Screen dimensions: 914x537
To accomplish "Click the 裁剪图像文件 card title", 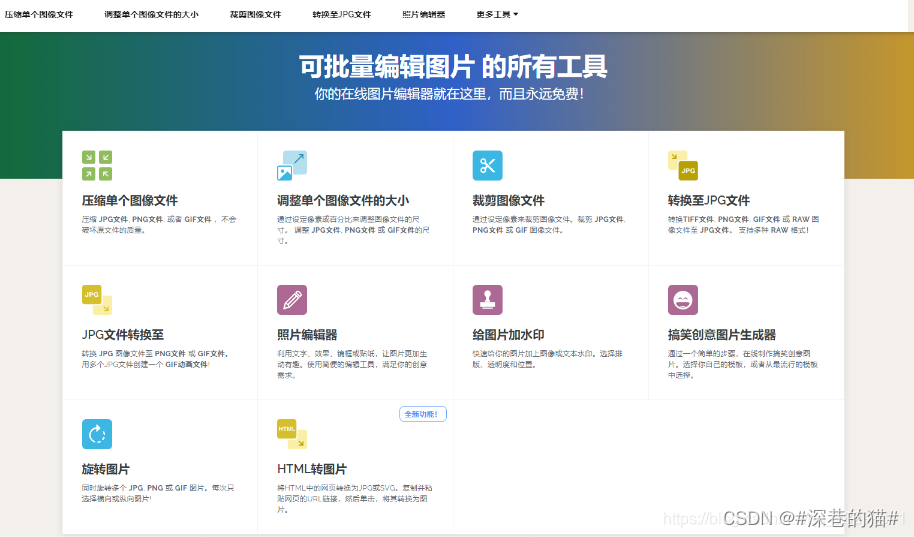I will 508,201.
